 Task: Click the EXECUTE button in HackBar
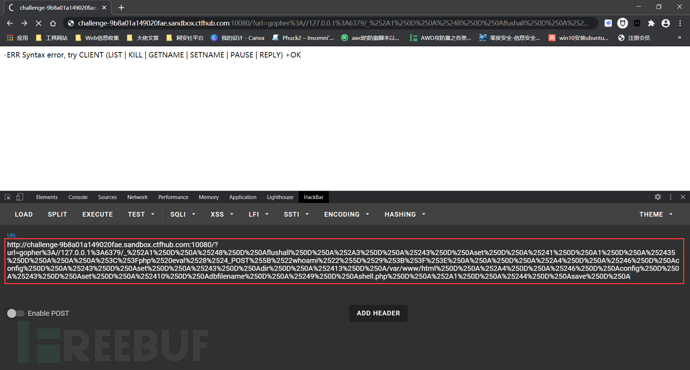(97, 214)
